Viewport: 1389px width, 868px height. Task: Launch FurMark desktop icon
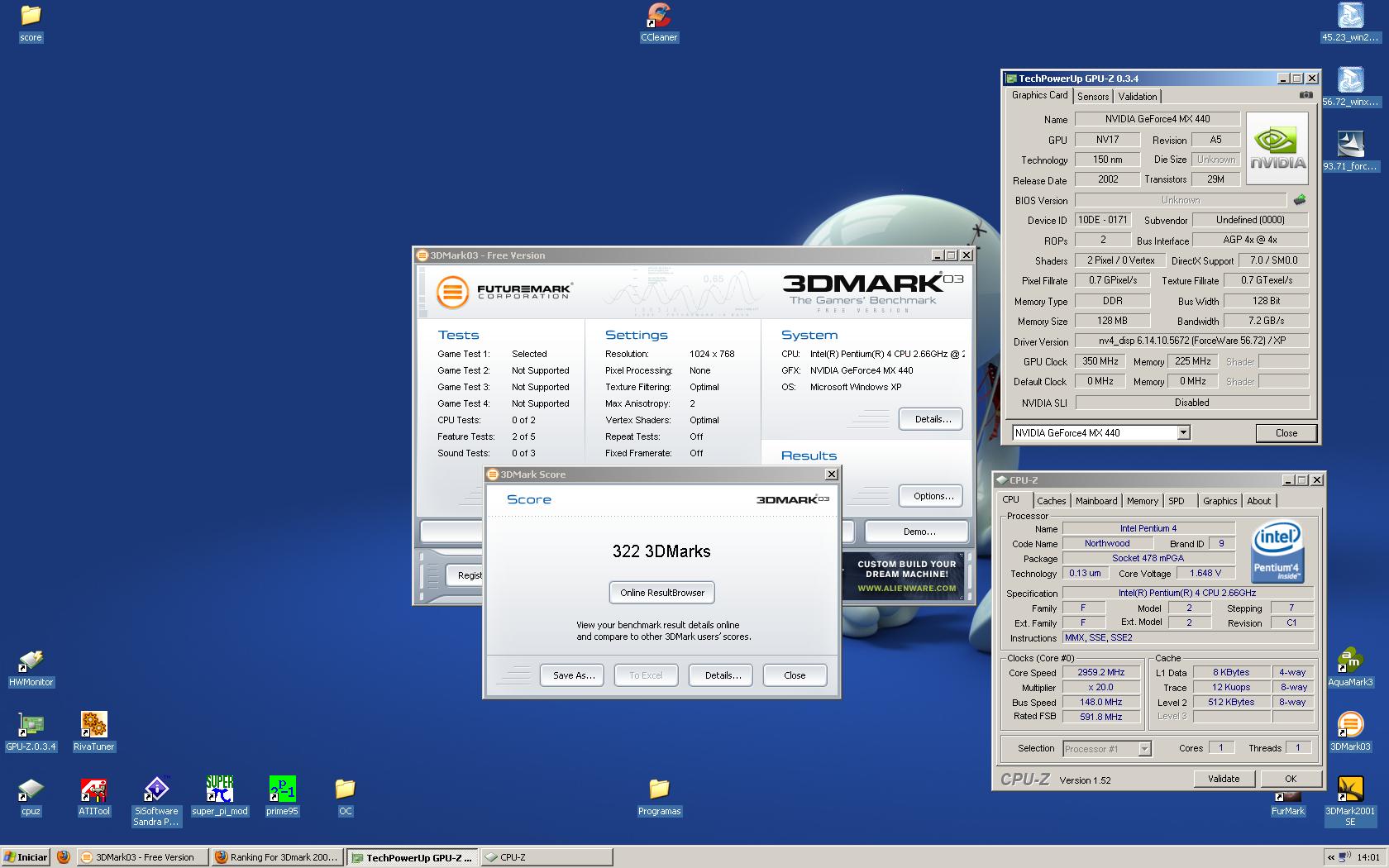[x=1287, y=804]
